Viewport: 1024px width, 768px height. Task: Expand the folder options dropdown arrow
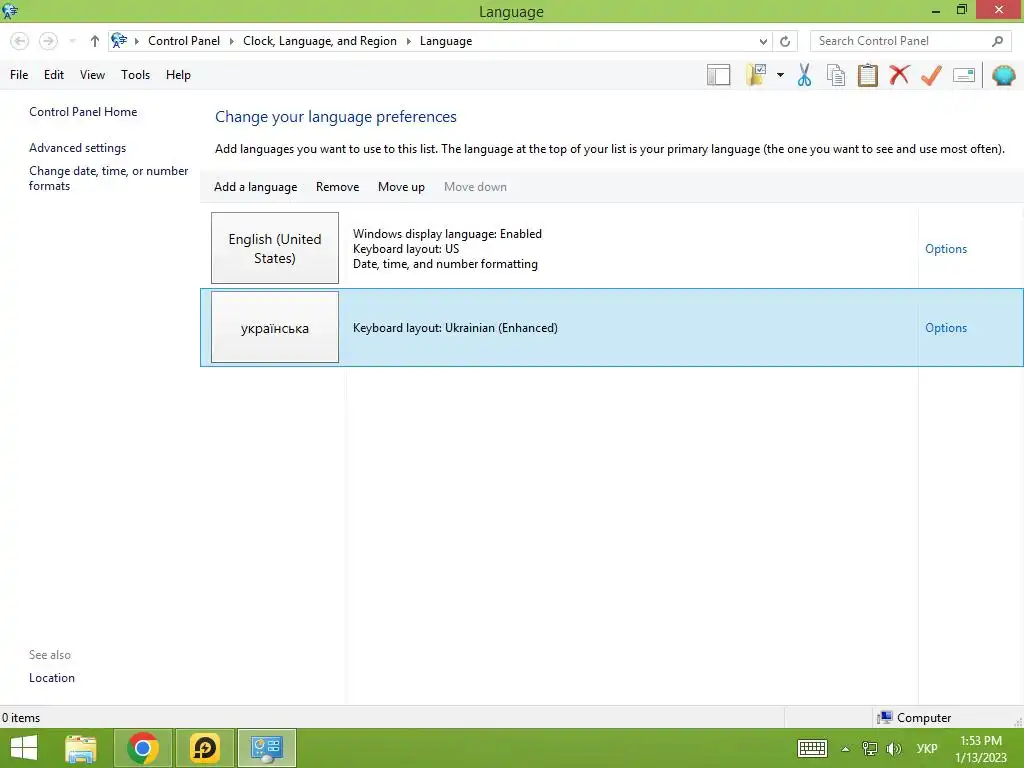click(780, 75)
